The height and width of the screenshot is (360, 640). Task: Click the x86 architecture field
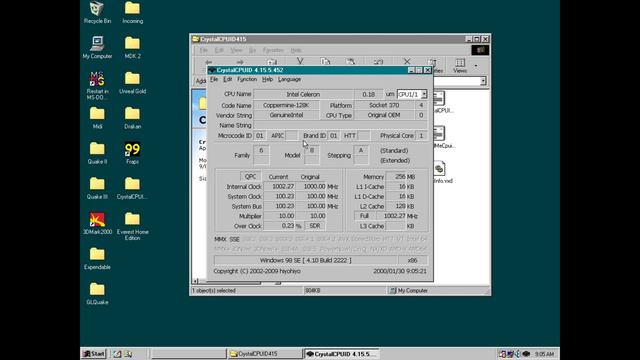[x=413, y=260]
